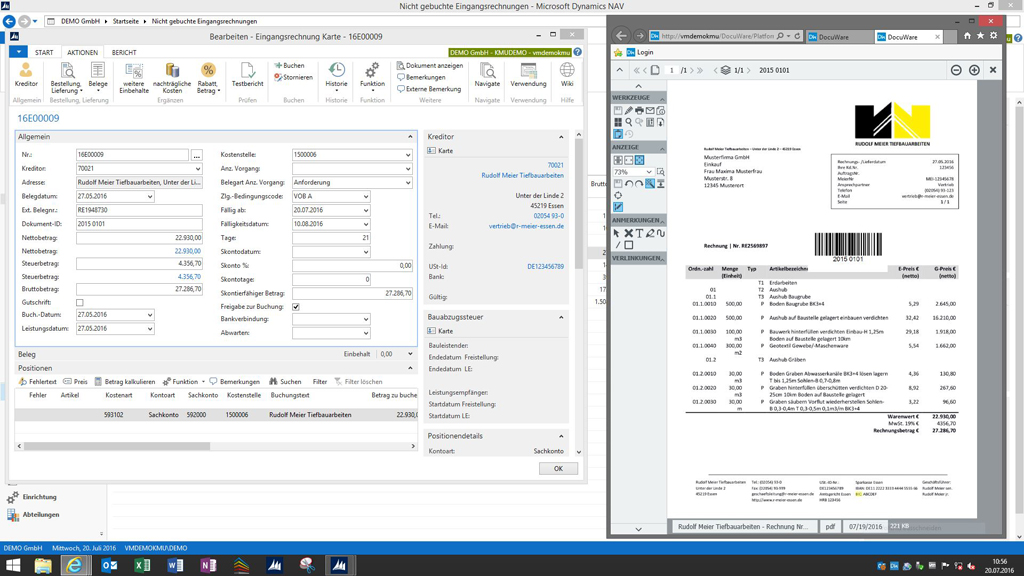The width and height of the screenshot is (1024, 576).
Task: Toggle the Gutschrift checkbox
Action: [80, 302]
